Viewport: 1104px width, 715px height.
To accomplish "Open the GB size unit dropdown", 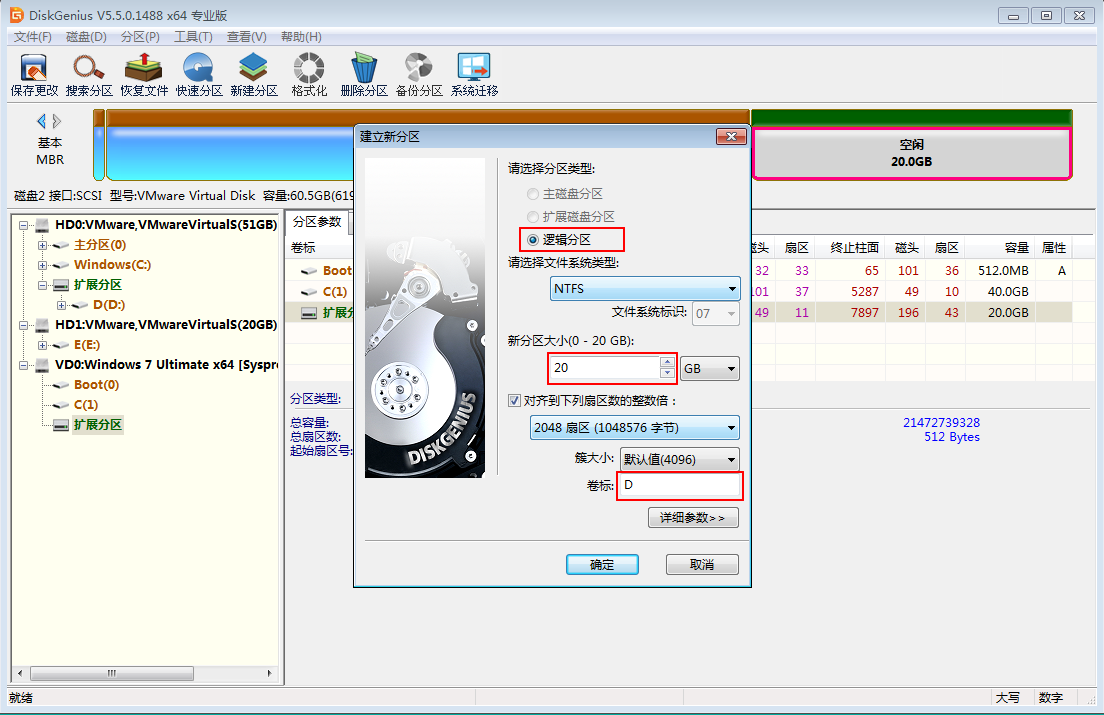I will [710, 369].
